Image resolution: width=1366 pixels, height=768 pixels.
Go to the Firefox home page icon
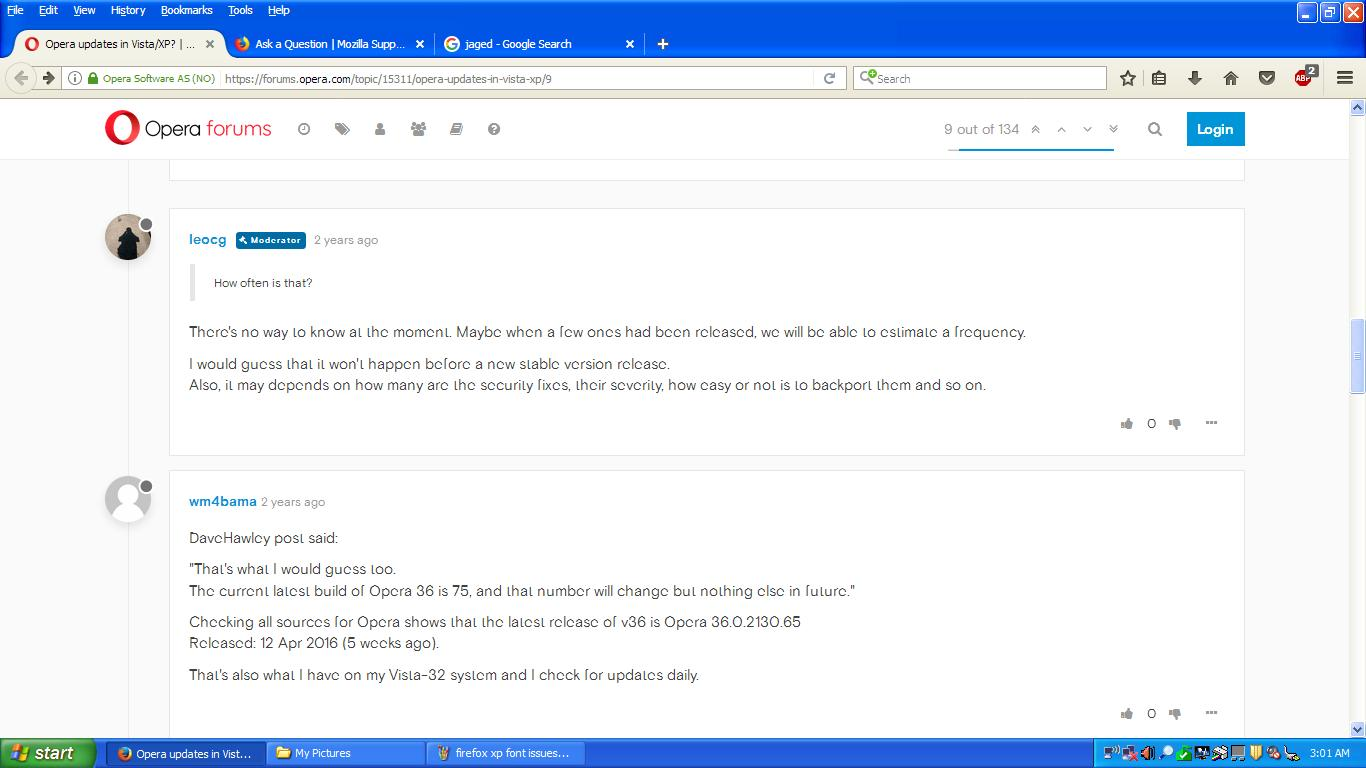pyautogui.click(x=1231, y=78)
